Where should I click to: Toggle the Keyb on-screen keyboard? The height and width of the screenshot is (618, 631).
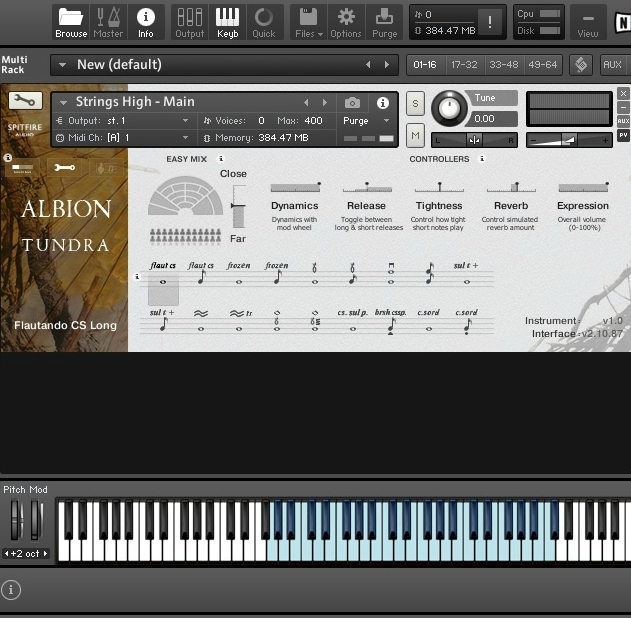point(227,21)
